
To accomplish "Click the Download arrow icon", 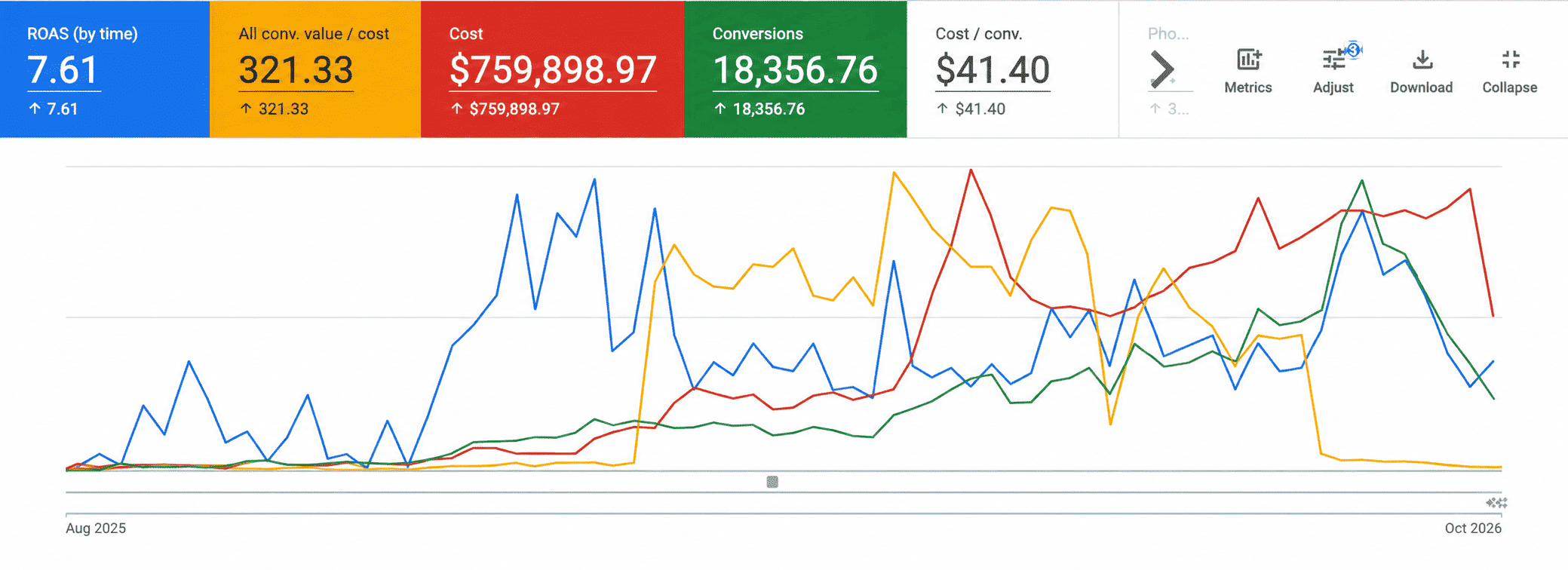I will click(1422, 60).
